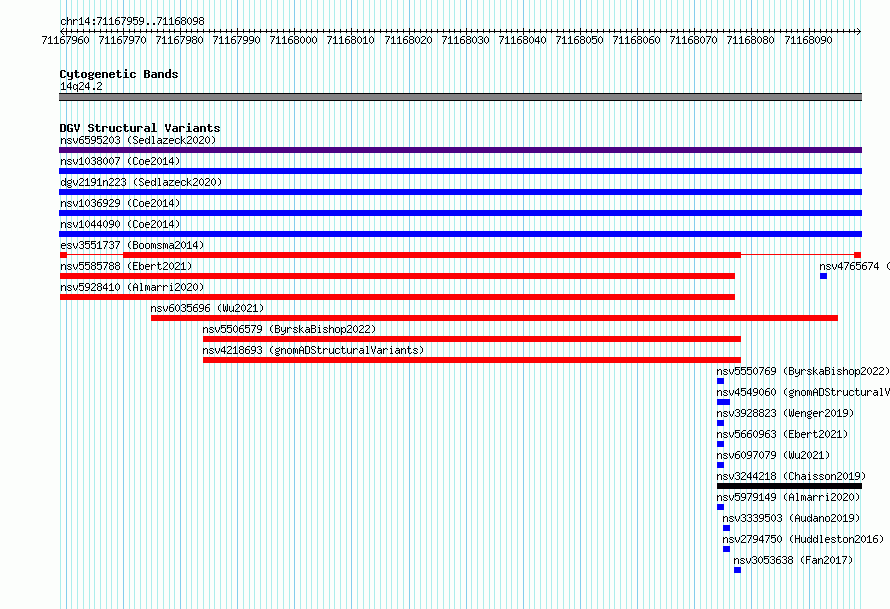Image resolution: width=890 pixels, height=609 pixels.
Task: Select the nsv6035696 (Wu2021) label
Action: coord(207,308)
